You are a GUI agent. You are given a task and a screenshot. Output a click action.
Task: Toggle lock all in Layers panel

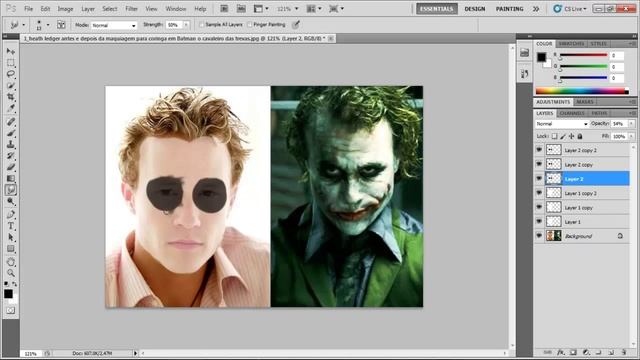[x=580, y=136]
